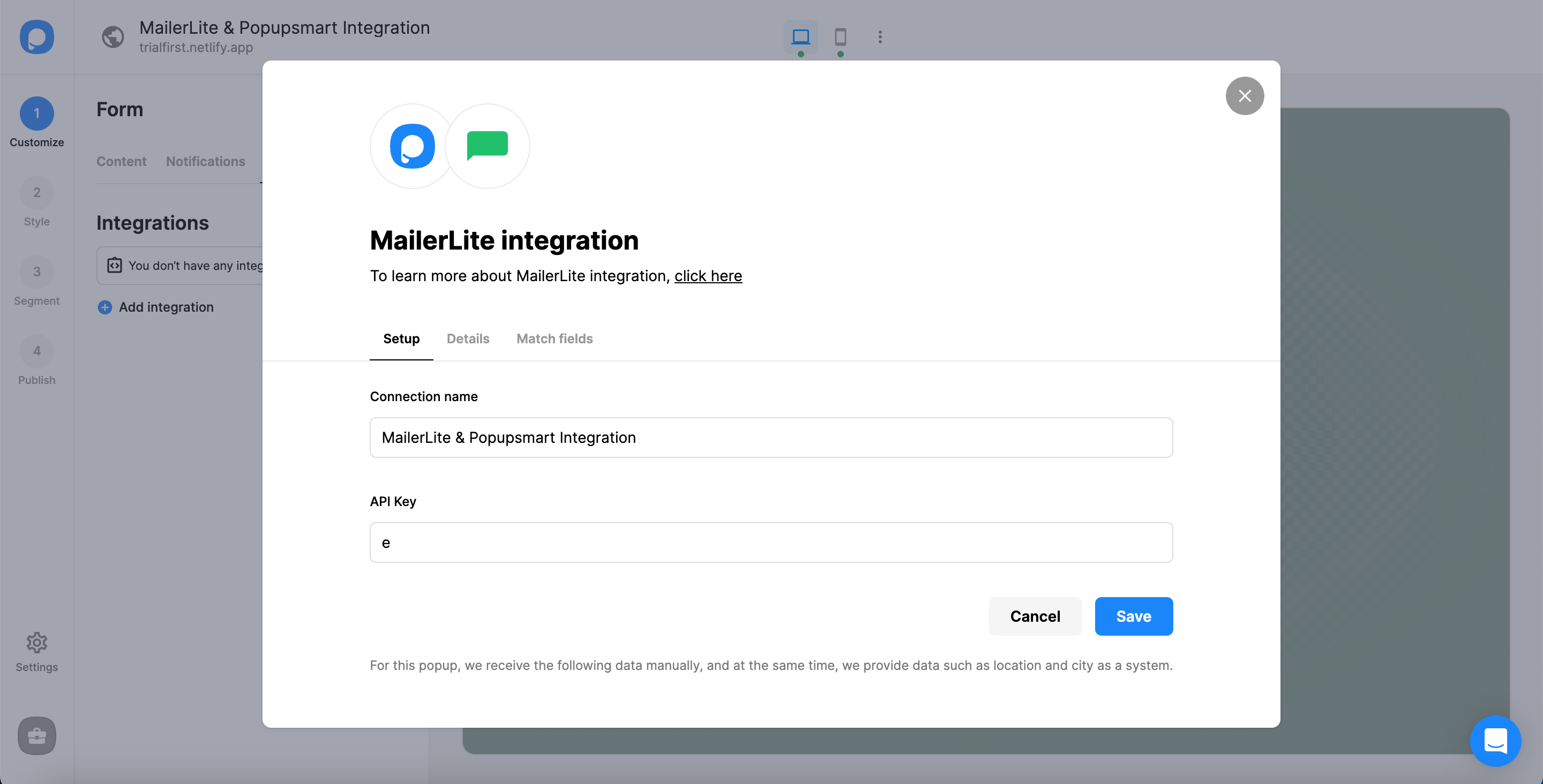Focus the API Key input field

(x=771, y=542)
